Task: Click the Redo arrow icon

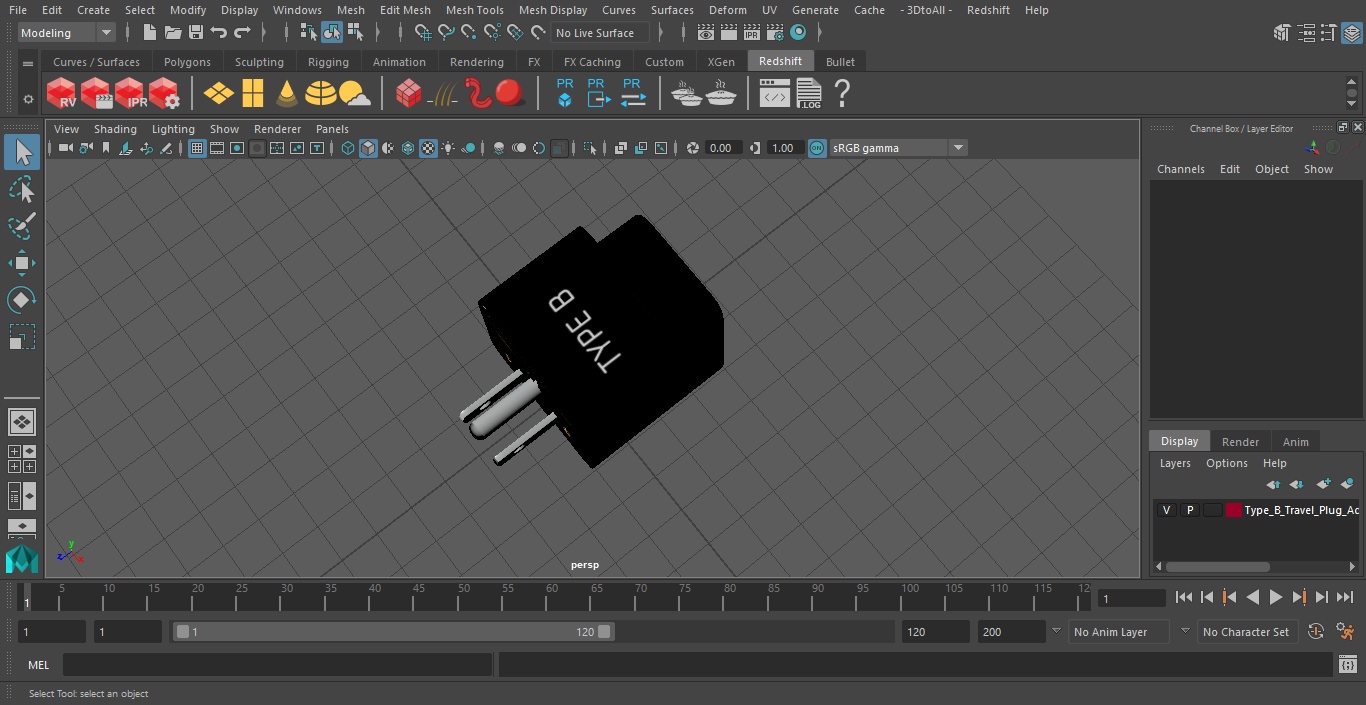Action: 243,33
